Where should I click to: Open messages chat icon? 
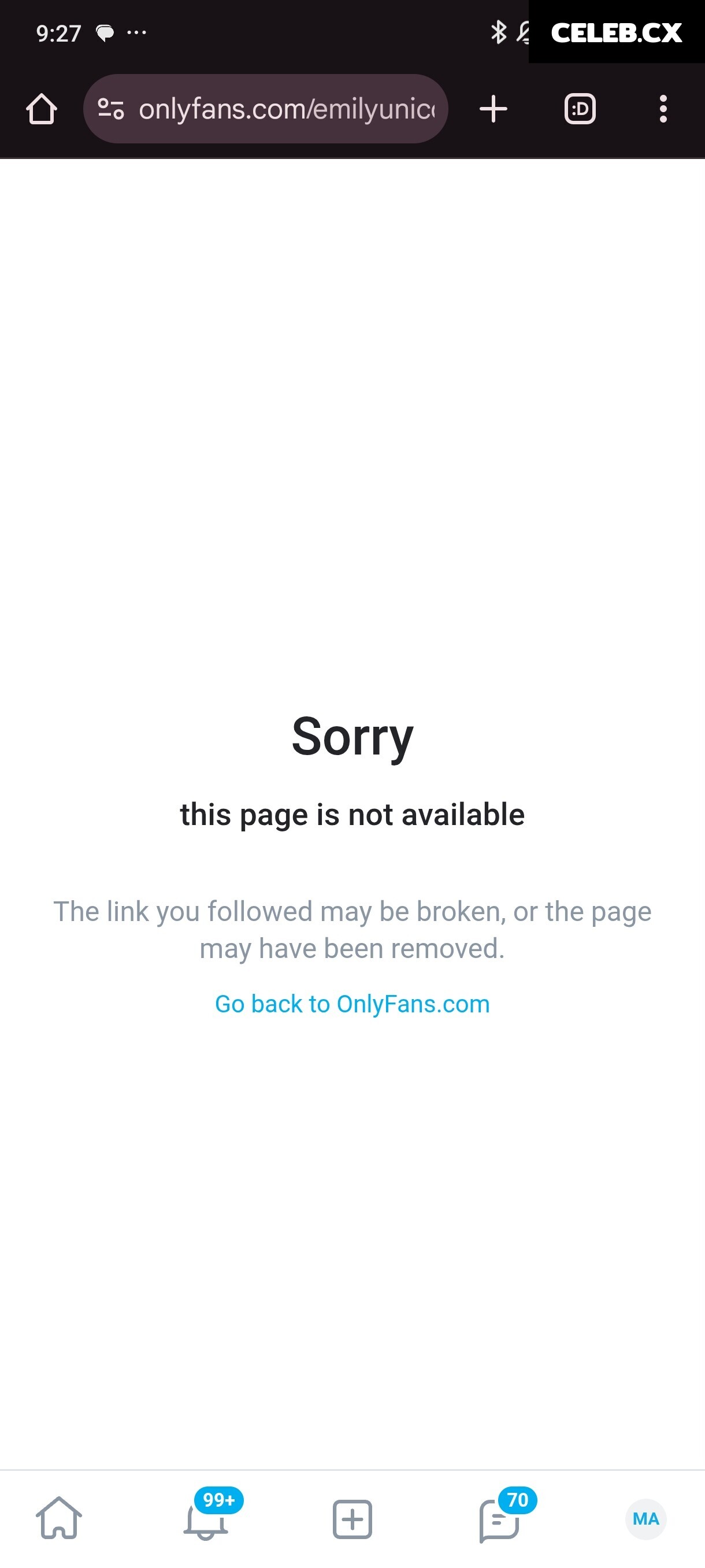[x=499, y=1521]
